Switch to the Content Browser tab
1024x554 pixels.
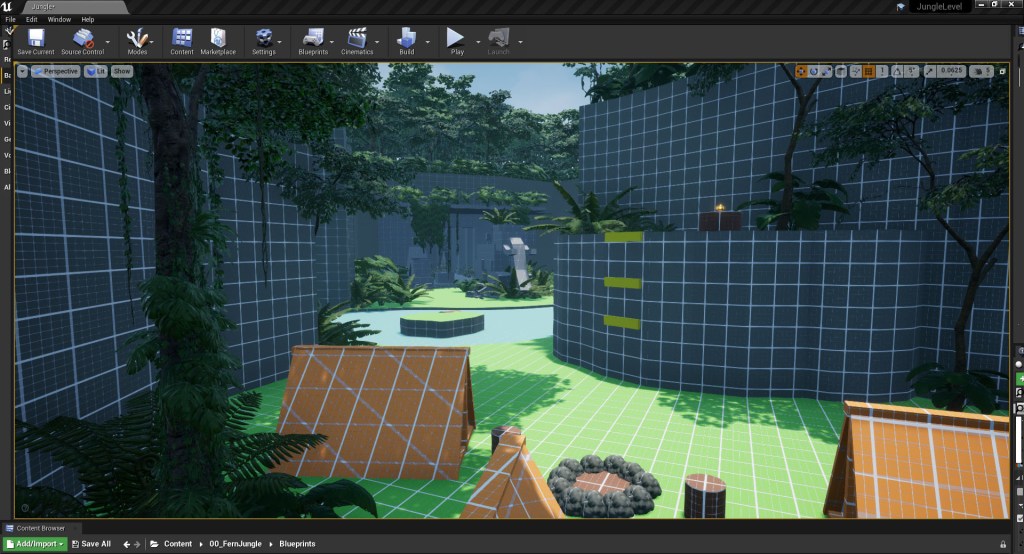coord(40,528)
